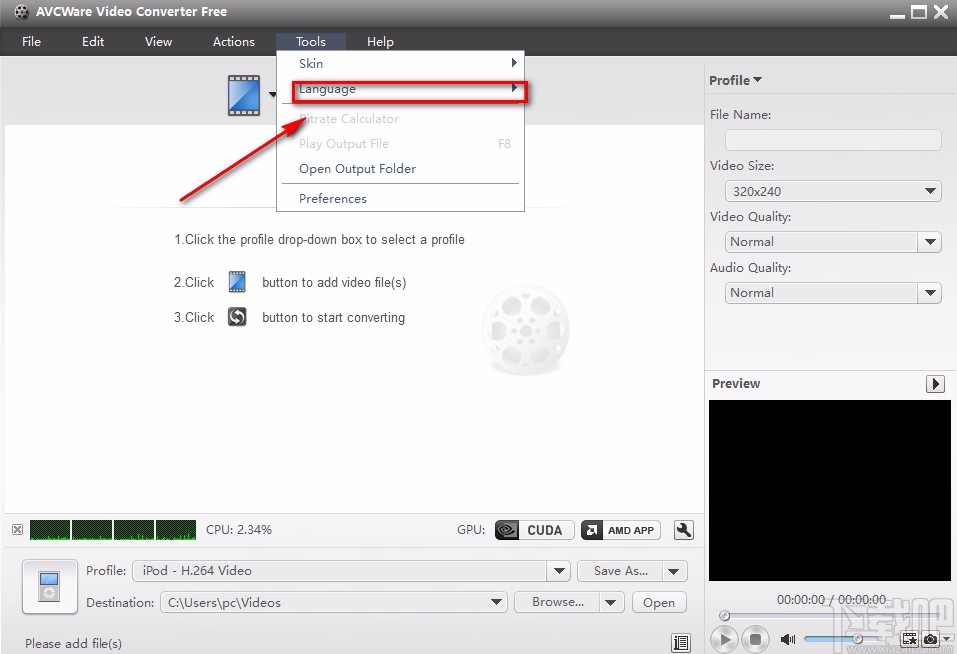Open the file list icon at bottom right
The image size is (957, 654).
682,643
